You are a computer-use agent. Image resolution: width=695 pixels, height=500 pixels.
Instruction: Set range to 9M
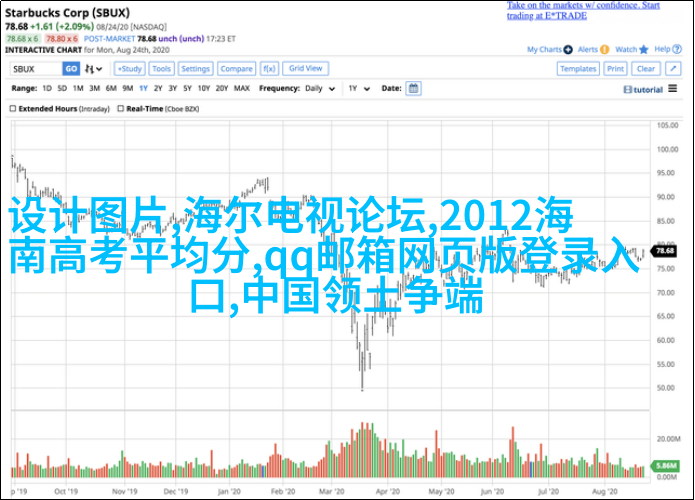point(128,89)
